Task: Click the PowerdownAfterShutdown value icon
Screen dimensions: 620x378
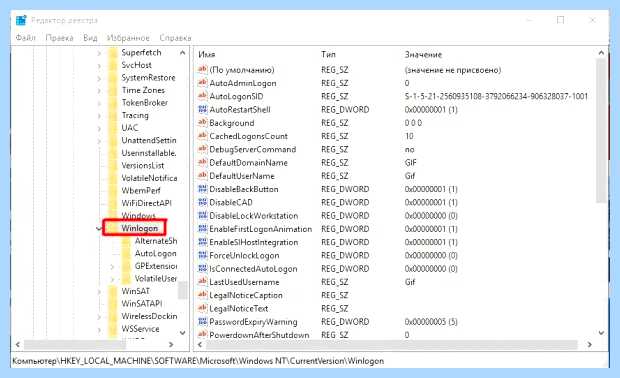Action: (x=202, y=335)
